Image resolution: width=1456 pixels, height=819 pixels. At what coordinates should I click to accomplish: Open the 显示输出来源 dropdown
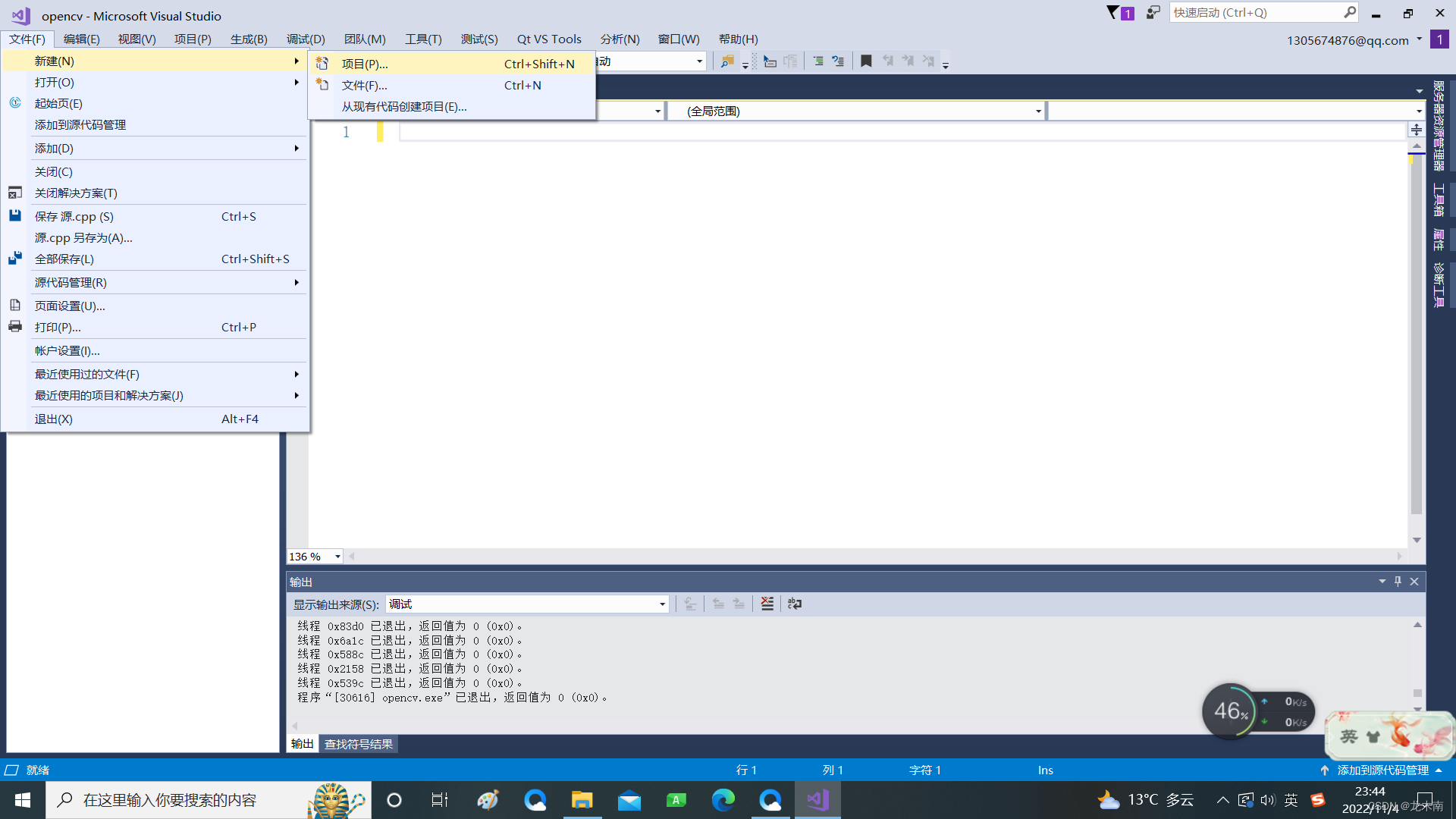coord(662,604)
